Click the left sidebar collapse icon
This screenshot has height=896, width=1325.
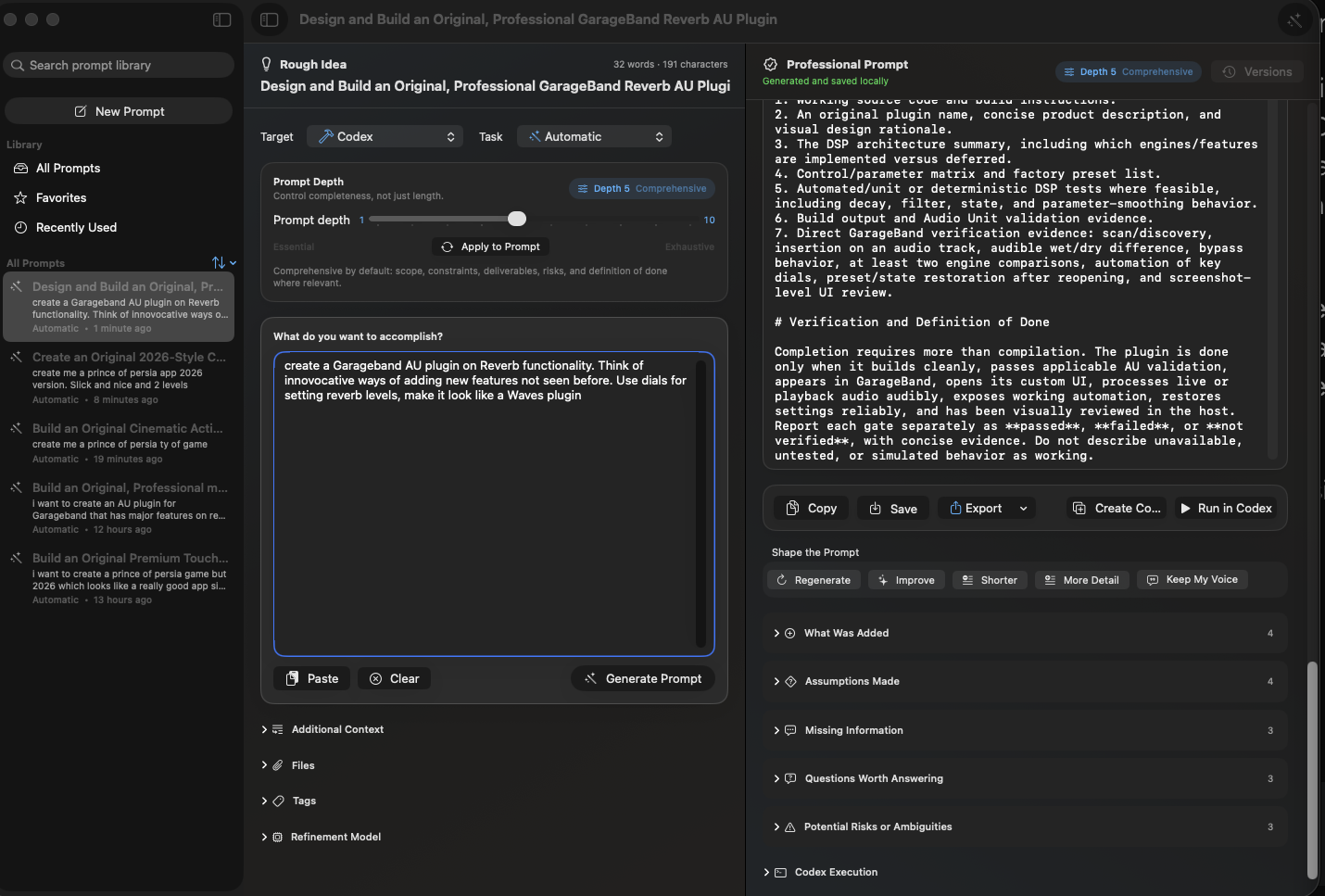pyautogui.click(x=221, y=19)
